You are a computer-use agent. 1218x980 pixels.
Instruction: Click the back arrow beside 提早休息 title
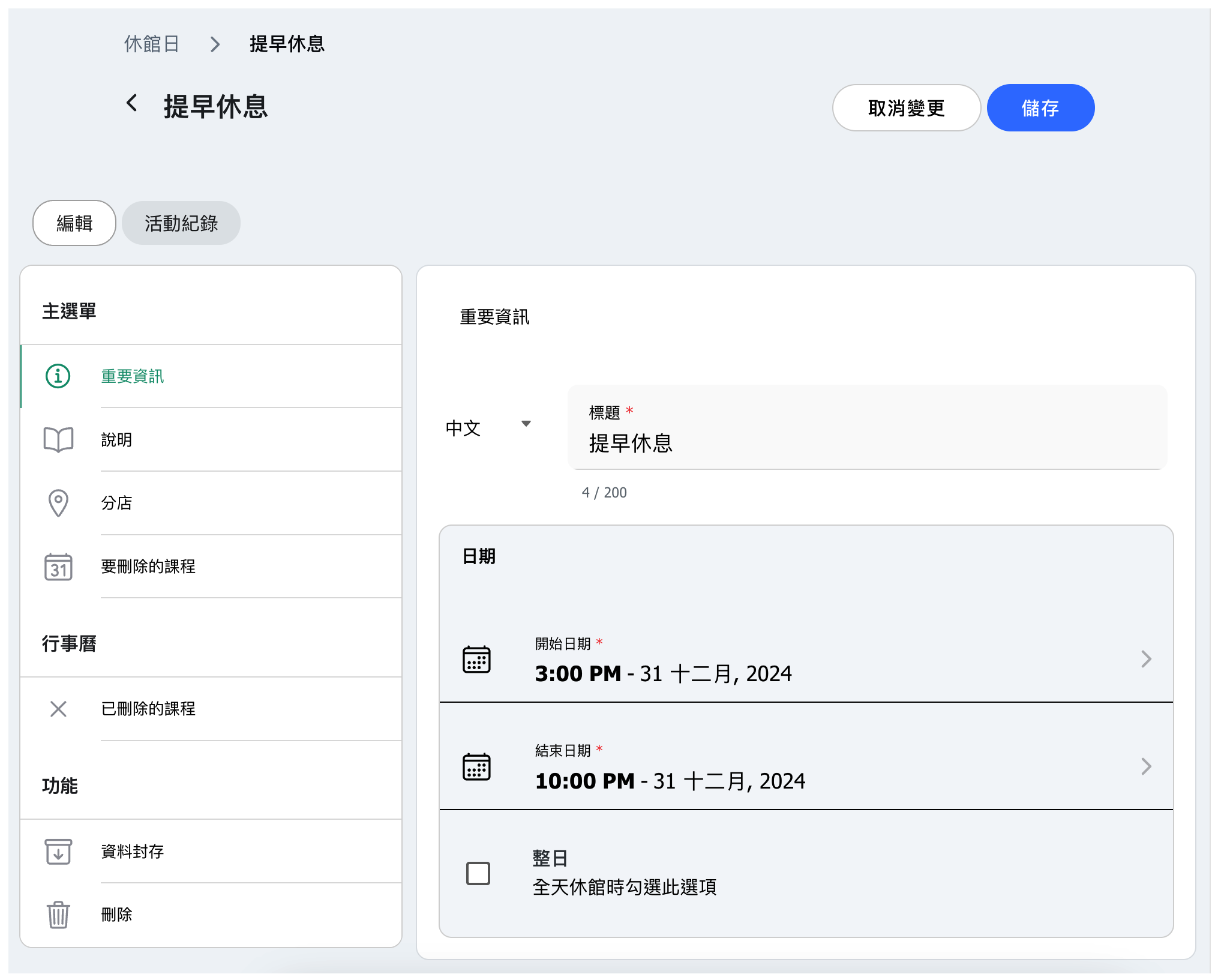(x=132, y=103)
